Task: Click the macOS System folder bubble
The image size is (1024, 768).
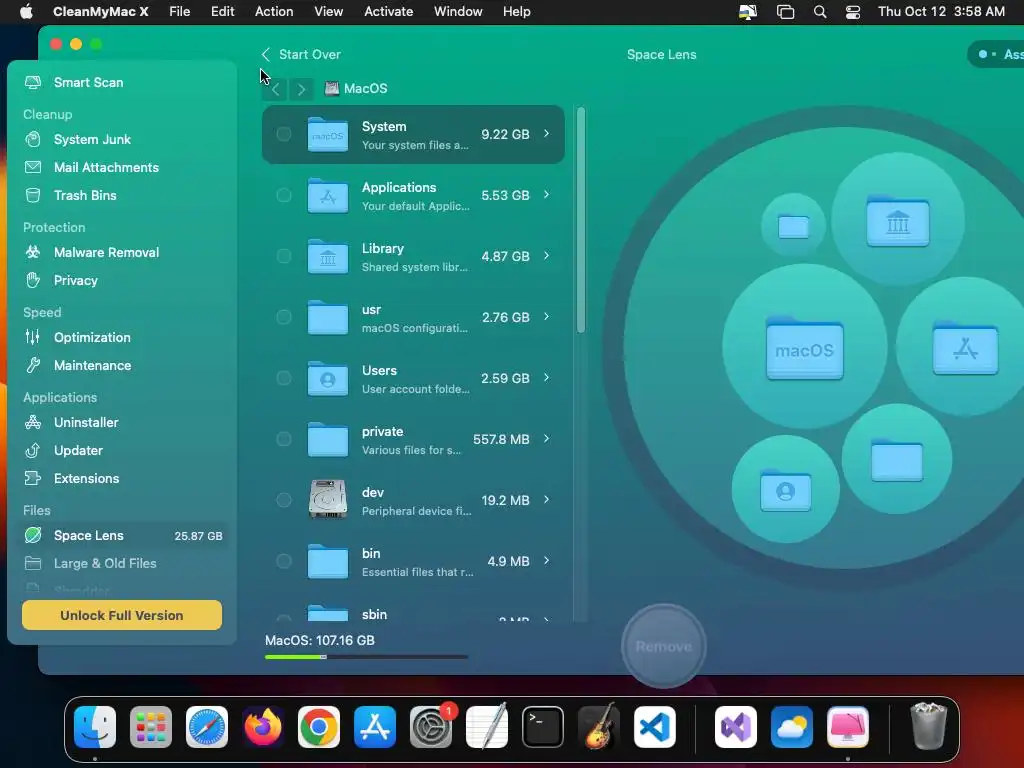Action: tap(805, 349)
